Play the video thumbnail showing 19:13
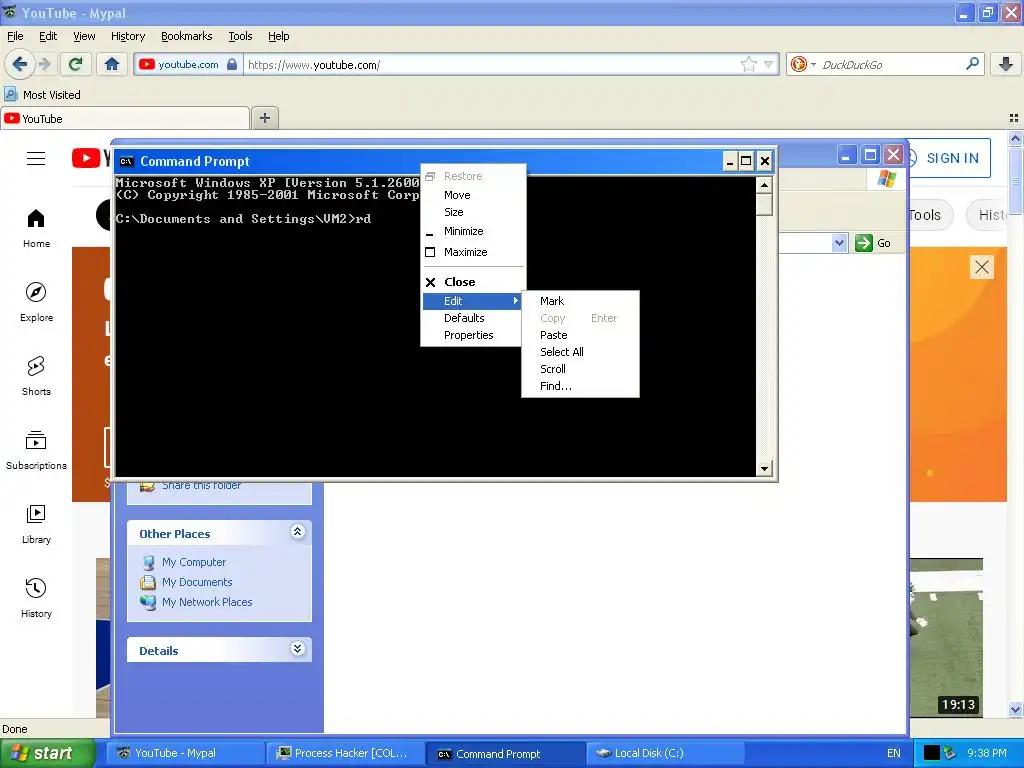Screen dimensions: 1024x768 coord(946,637)
